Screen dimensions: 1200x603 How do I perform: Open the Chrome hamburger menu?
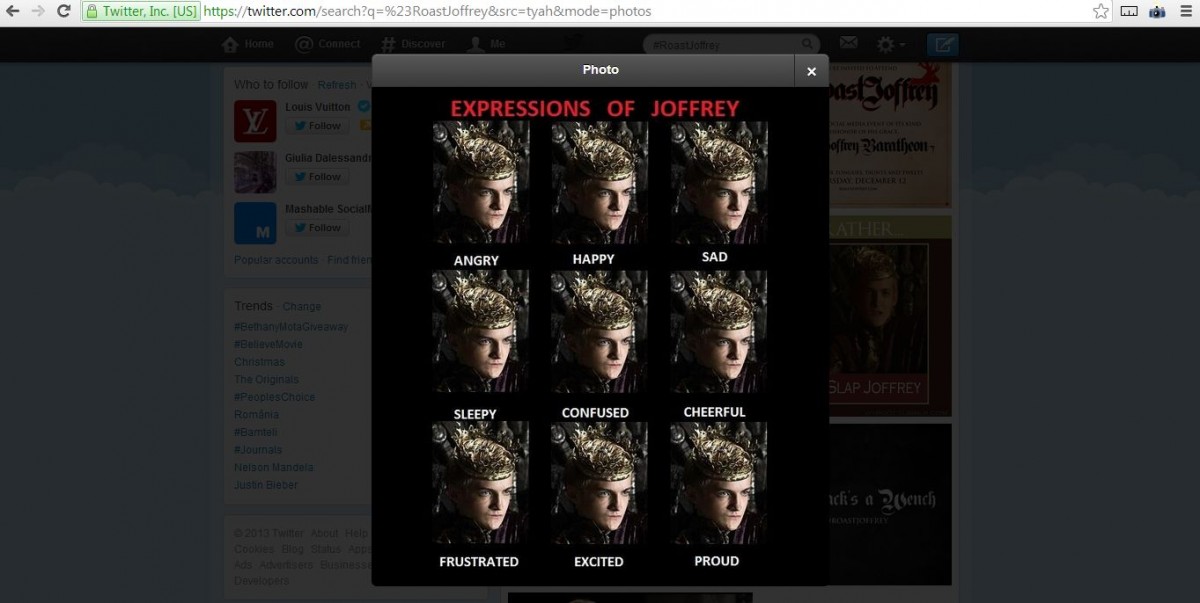[x=1185, y=12]
